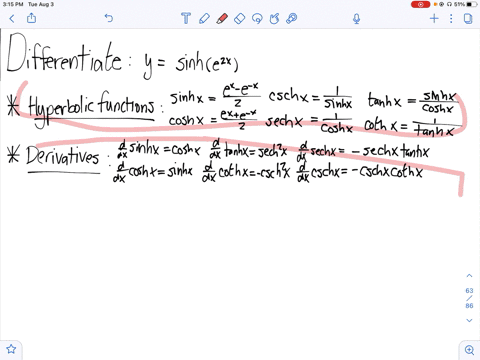The image size is (480, 360).
Task: Select the Shapes tool
Action: click(x=274, y=18)
